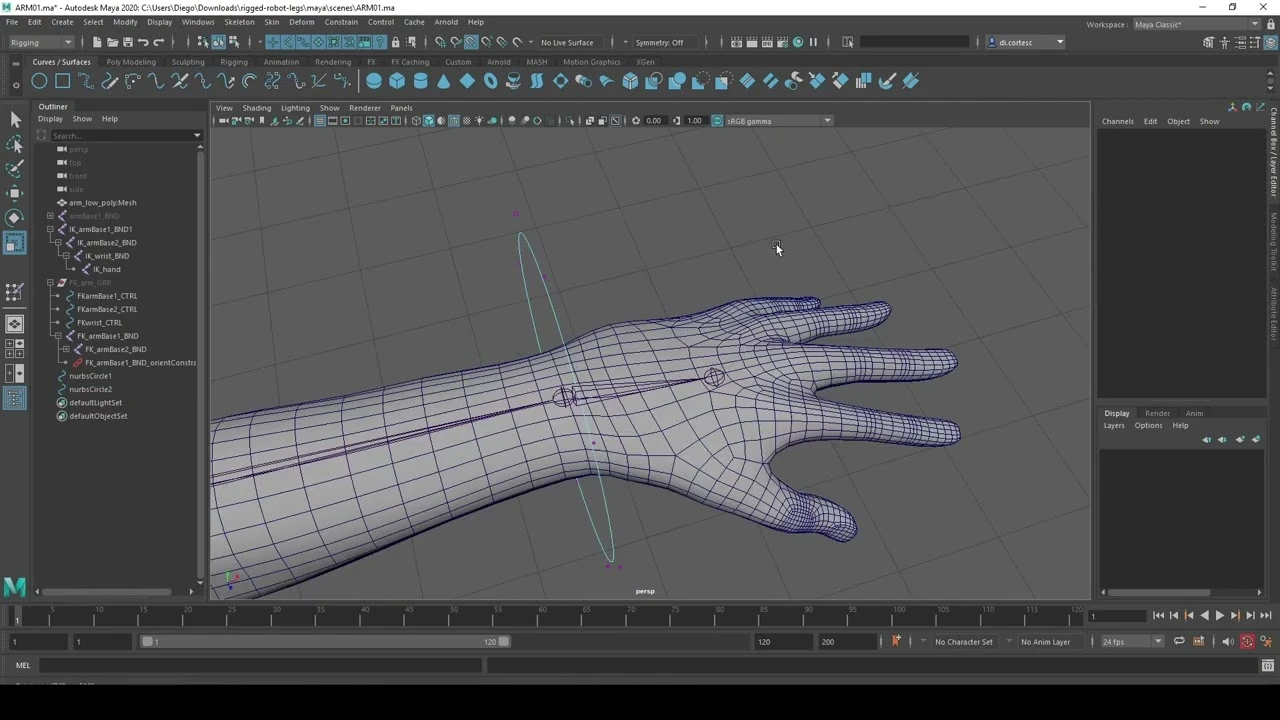Pick the pencil curve tool on shelf
This screenshot has height=720, width=1280.
[109, 81]
